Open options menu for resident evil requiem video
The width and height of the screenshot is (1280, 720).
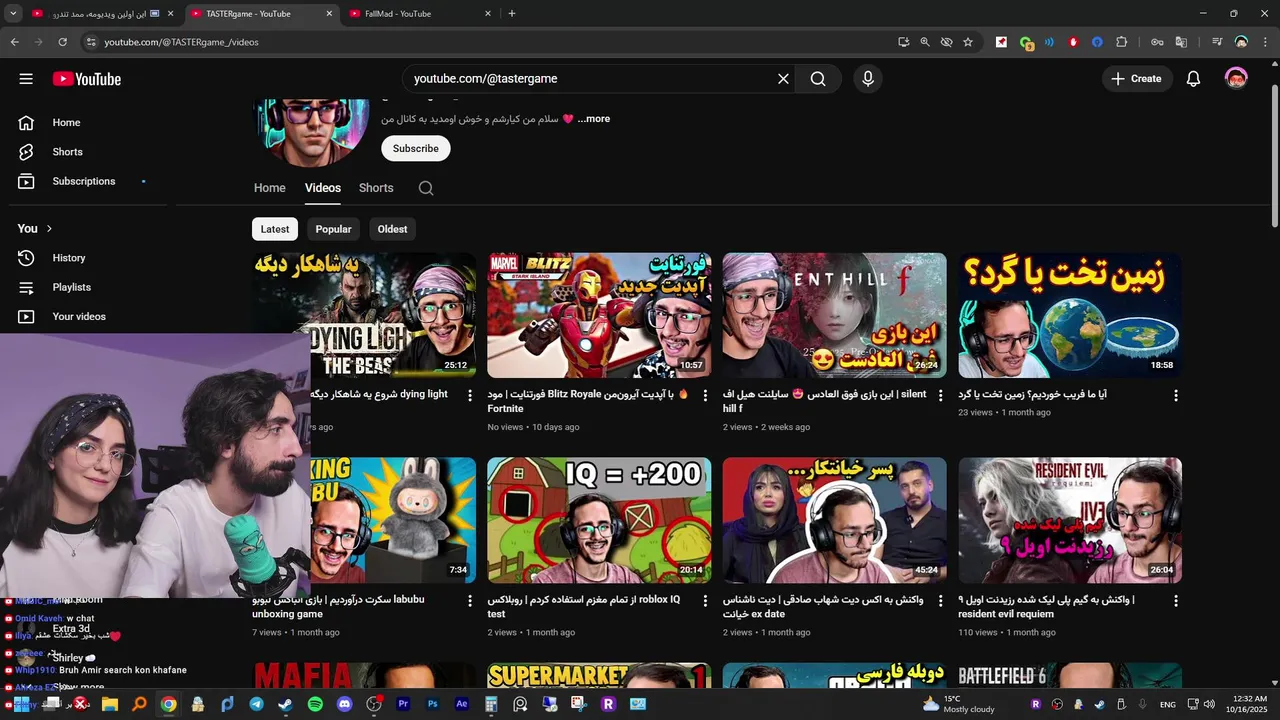click(1176, 602)
